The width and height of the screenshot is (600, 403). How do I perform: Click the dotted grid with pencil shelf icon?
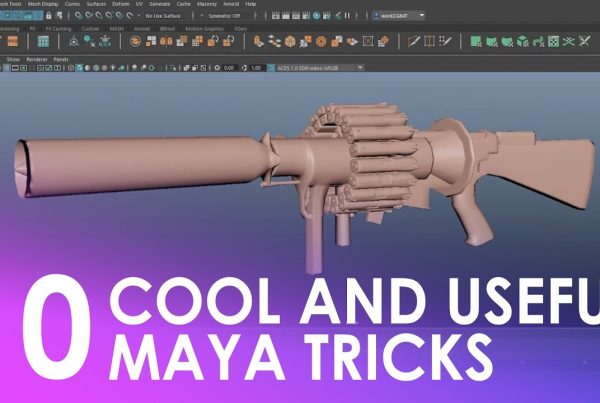[445, 41]
